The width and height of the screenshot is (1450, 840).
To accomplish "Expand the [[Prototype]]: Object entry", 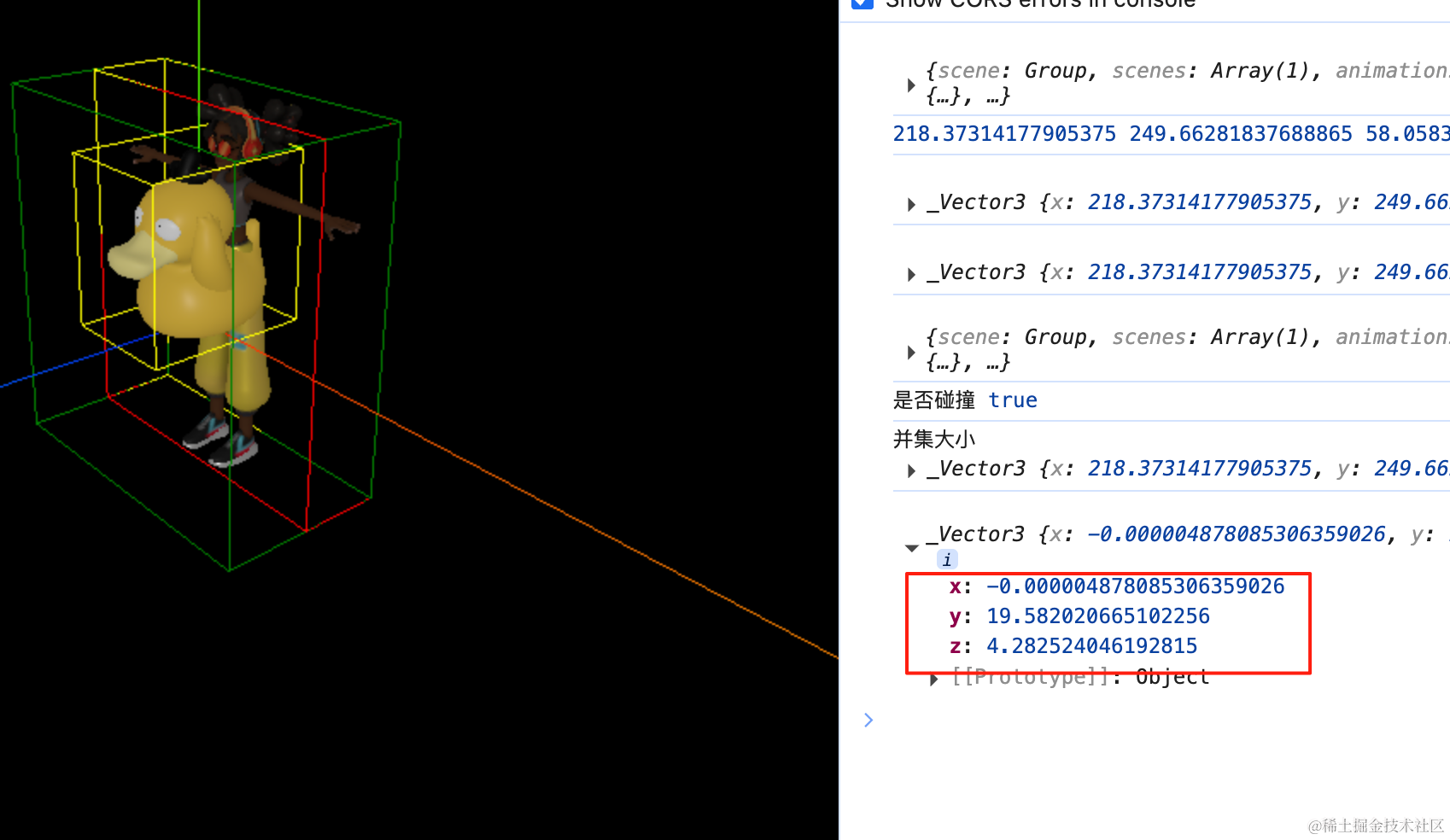I will 933,679.
